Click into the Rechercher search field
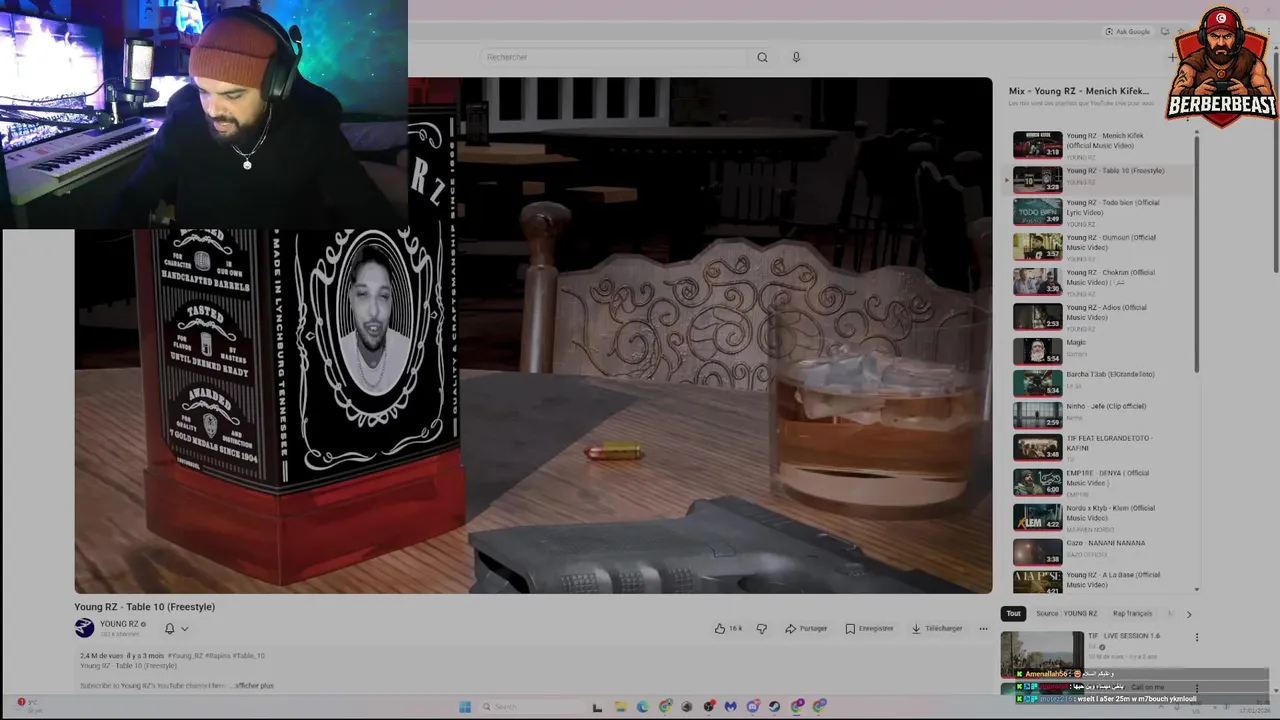This screenshot has height=720, width=1280. 613,57
